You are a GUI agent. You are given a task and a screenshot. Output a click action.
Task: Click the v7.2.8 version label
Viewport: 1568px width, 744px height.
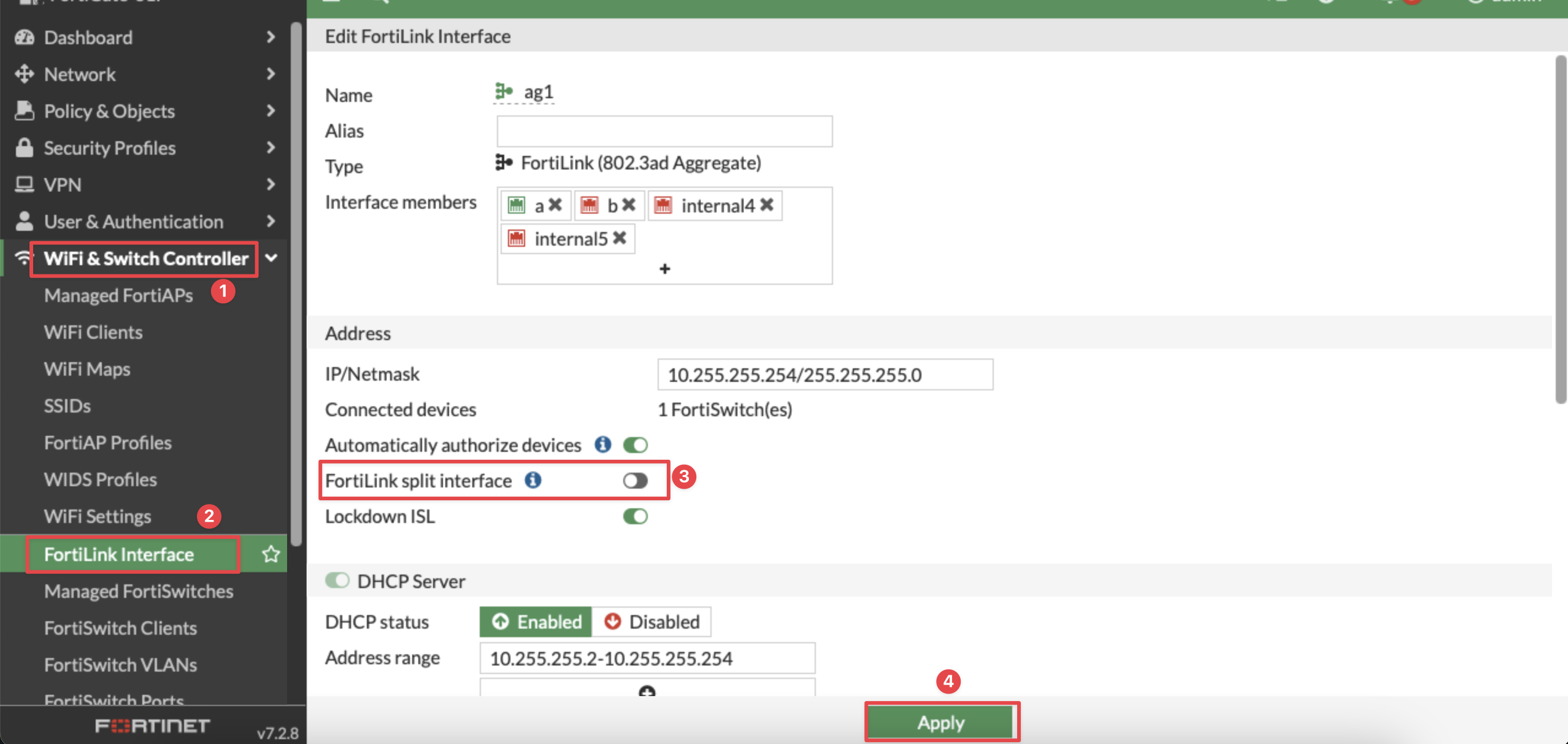click(x=277, y=733)
